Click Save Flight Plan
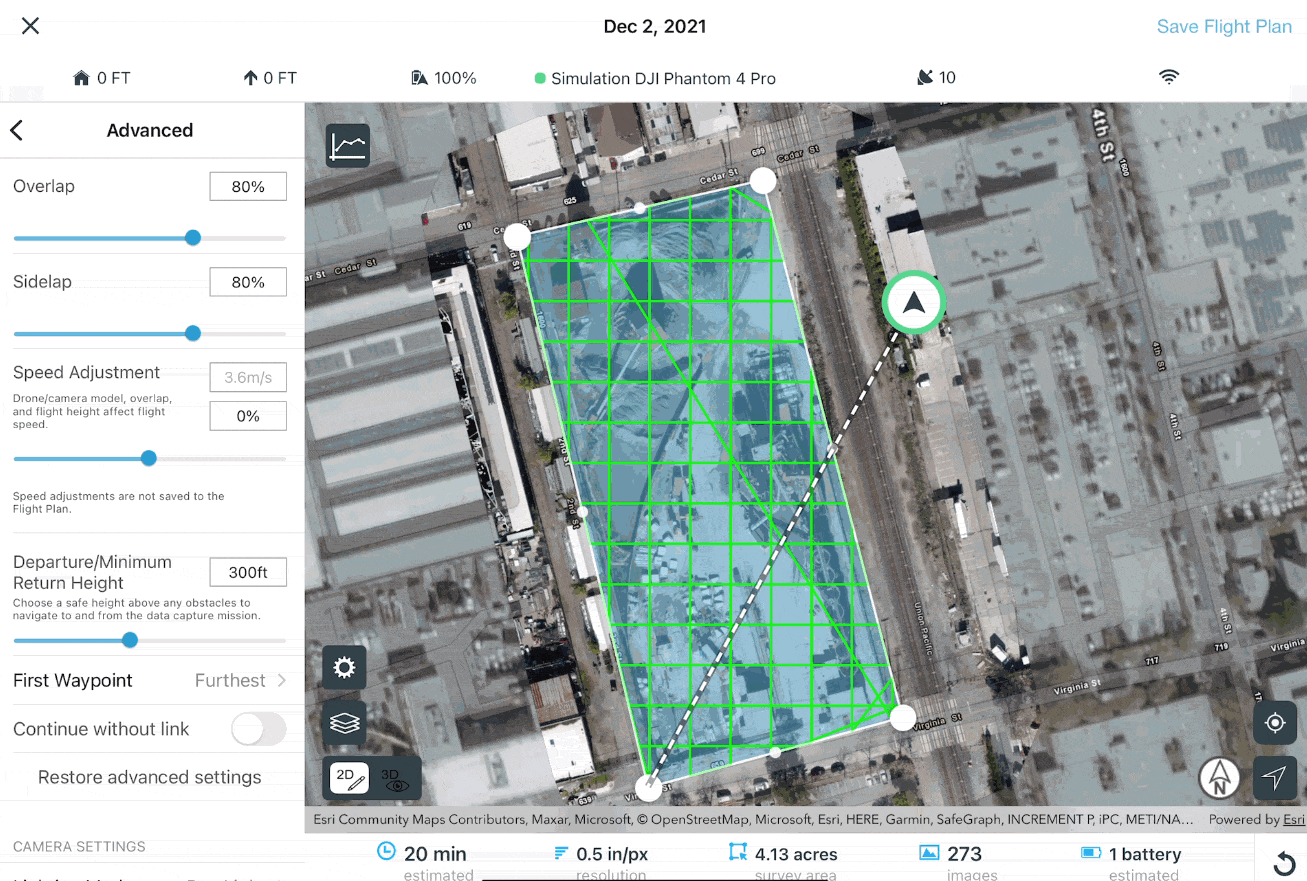This screenshot has height=881, width=1307. (x=1224, y=27)
